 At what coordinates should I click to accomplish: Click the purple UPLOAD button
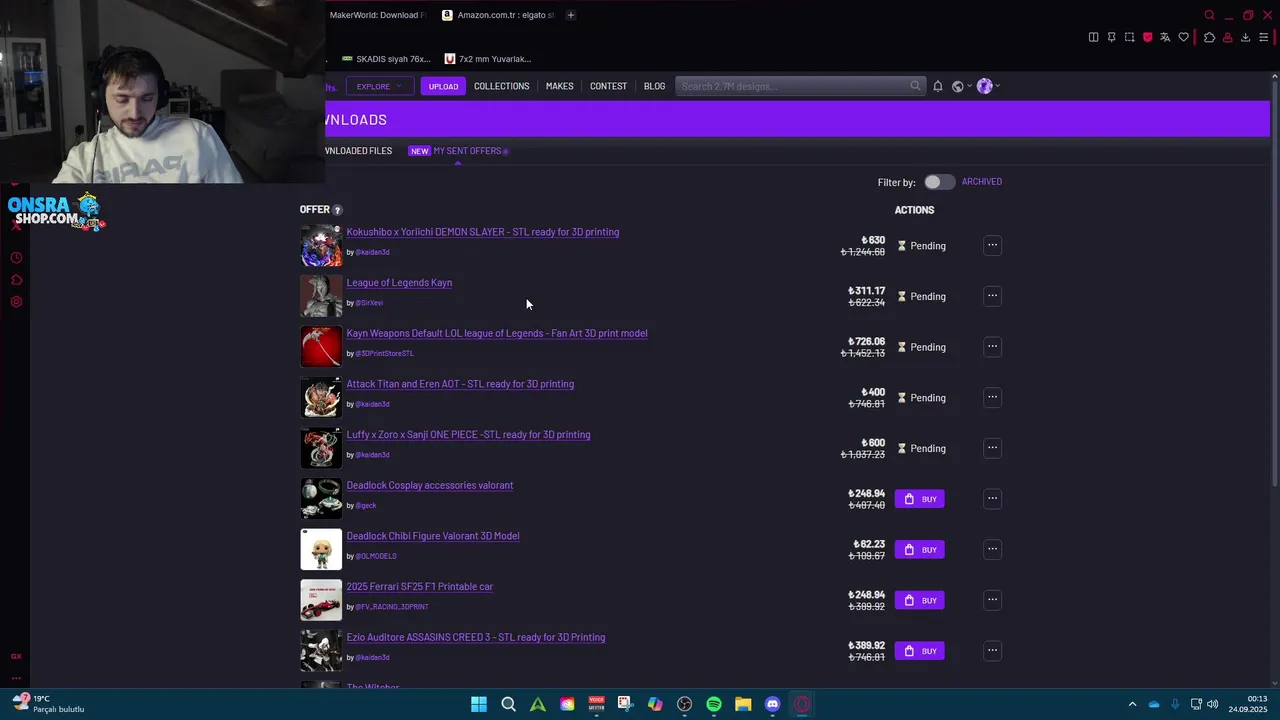coord(443,86)
